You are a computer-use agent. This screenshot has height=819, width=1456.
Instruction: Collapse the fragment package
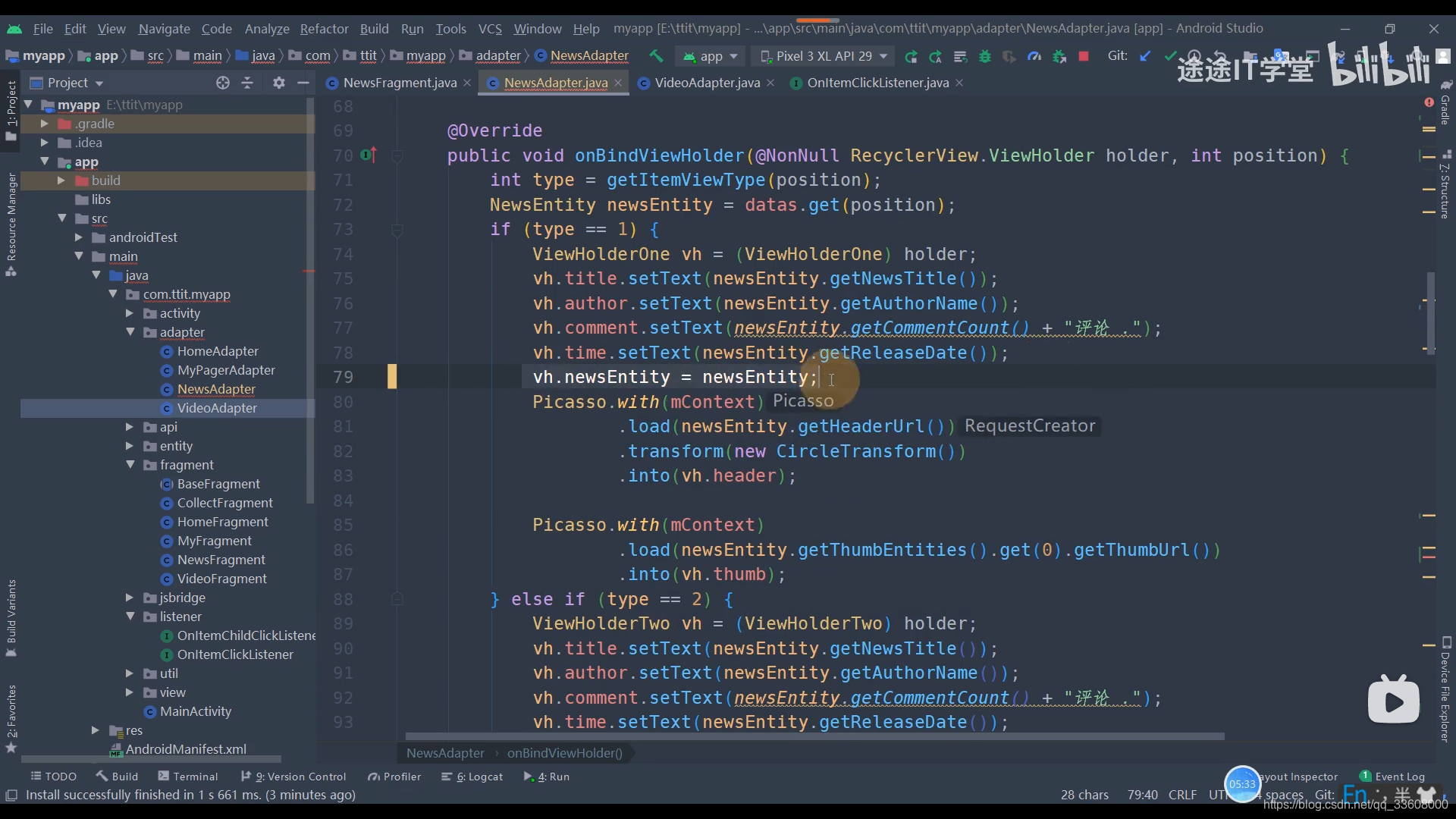pyautogui.click(x=130, y=465)
